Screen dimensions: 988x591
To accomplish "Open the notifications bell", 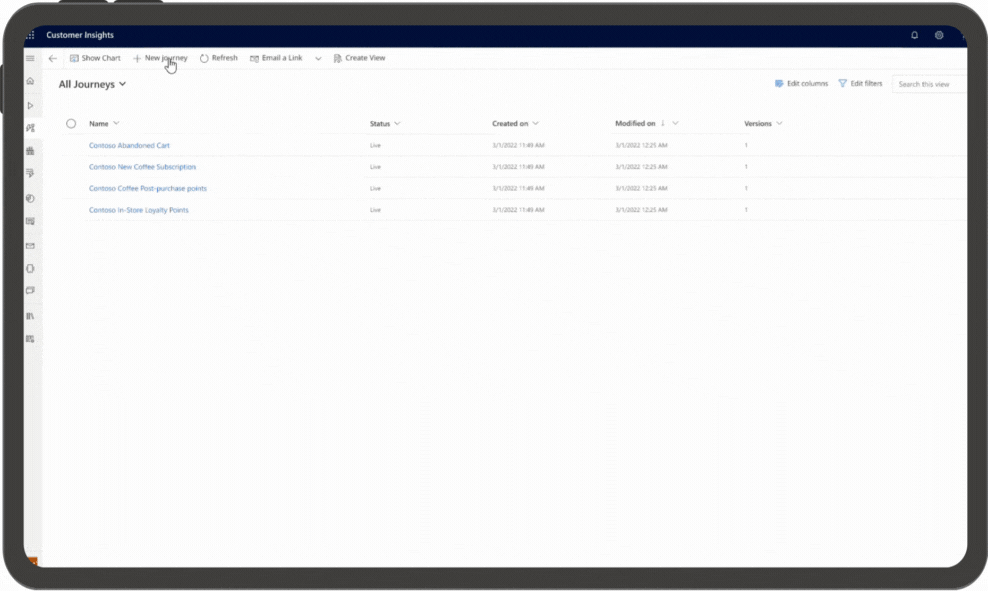I will coord(914,35).
